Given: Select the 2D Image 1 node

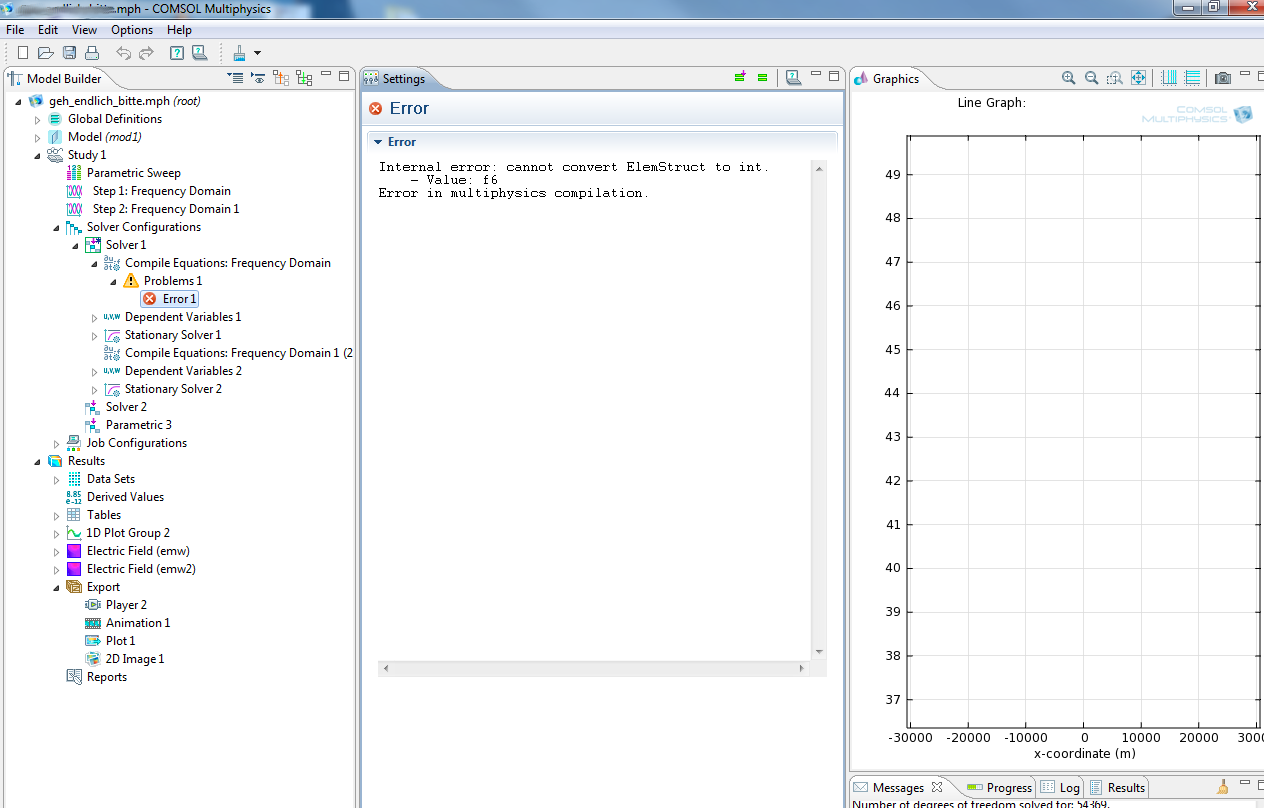Looking at the screenshot, I should click(x=125, y=659).
